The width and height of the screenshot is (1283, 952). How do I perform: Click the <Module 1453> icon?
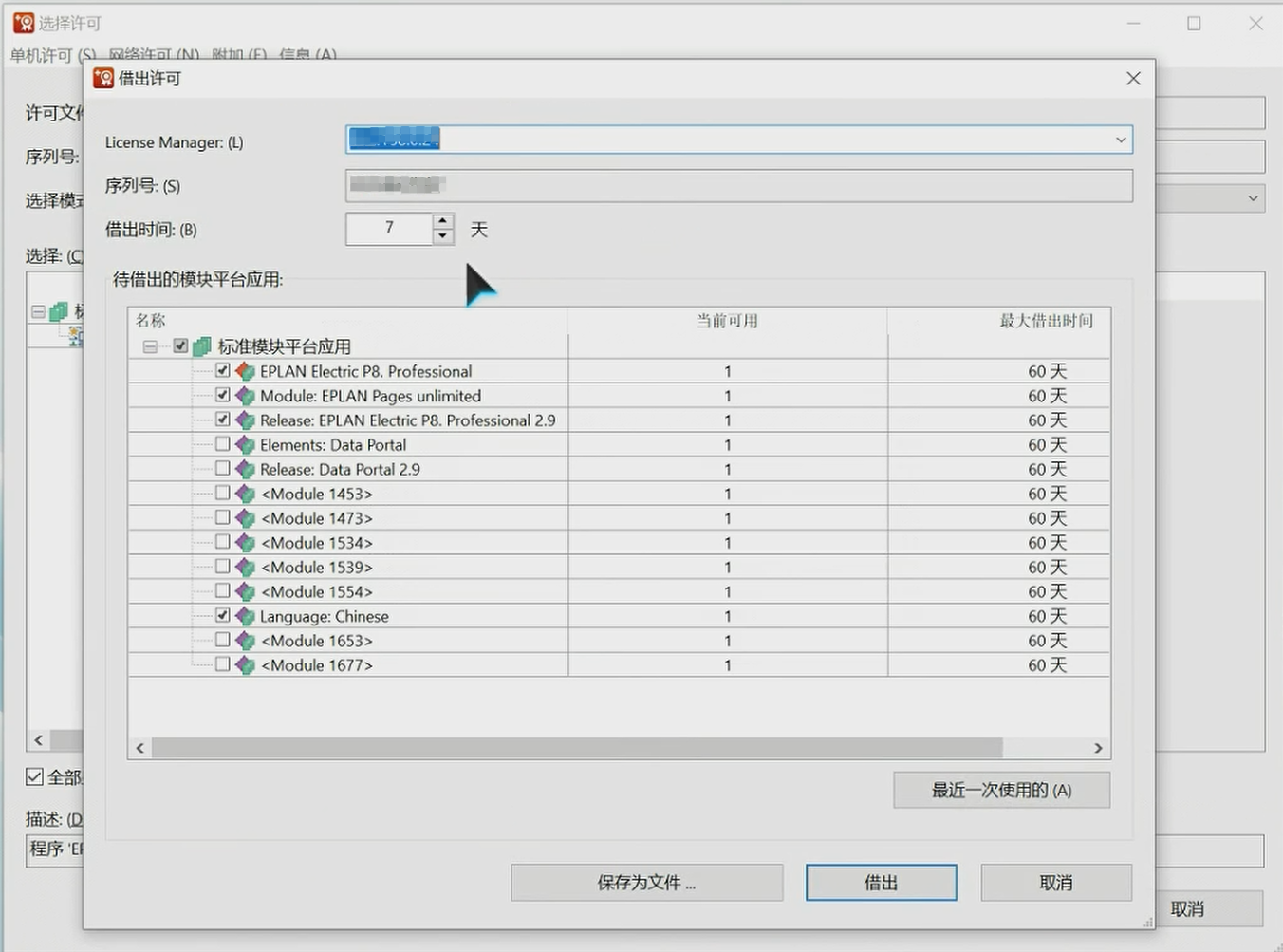(245, 494)
